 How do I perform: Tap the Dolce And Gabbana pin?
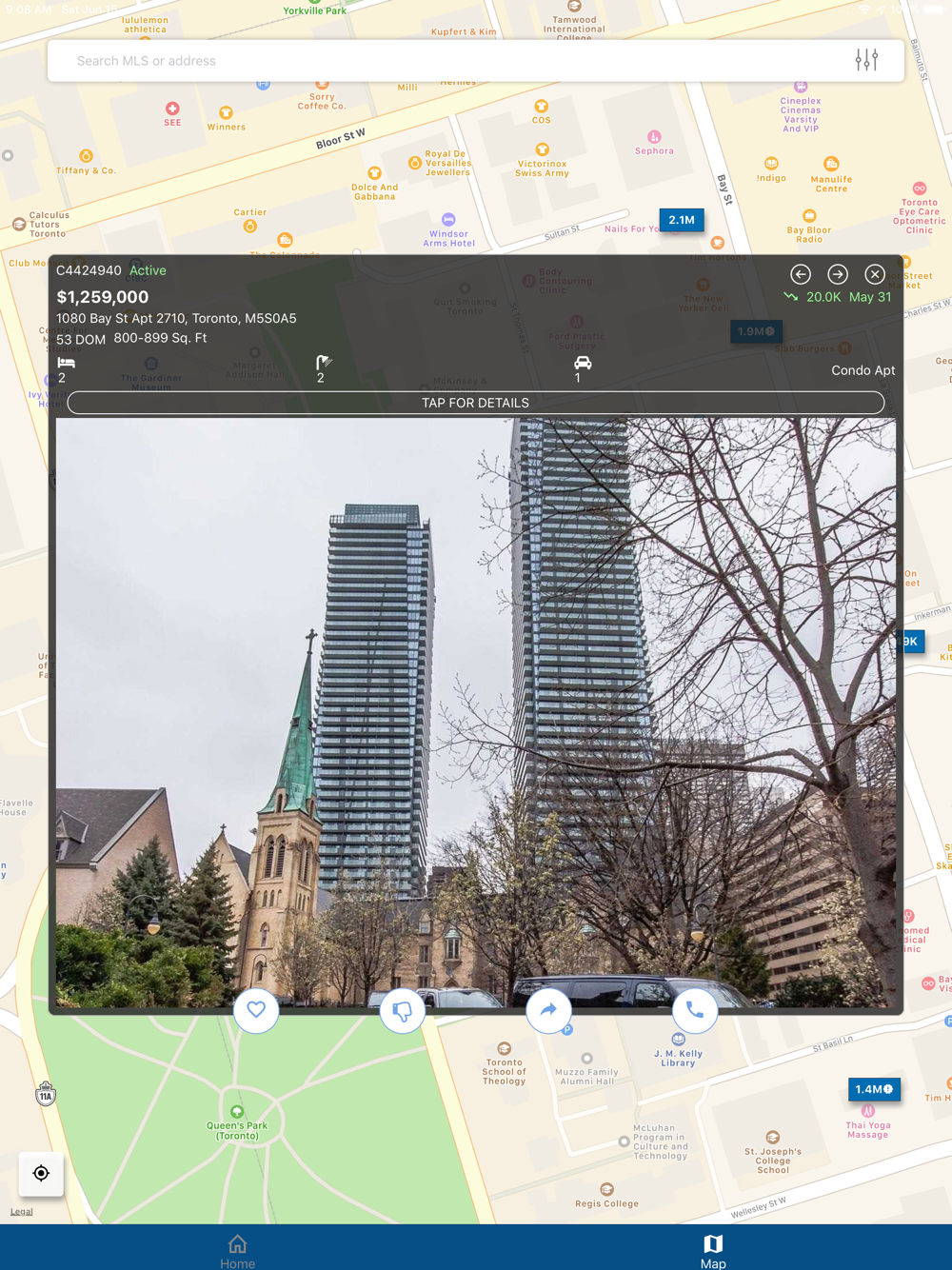(x=374, y=173)
